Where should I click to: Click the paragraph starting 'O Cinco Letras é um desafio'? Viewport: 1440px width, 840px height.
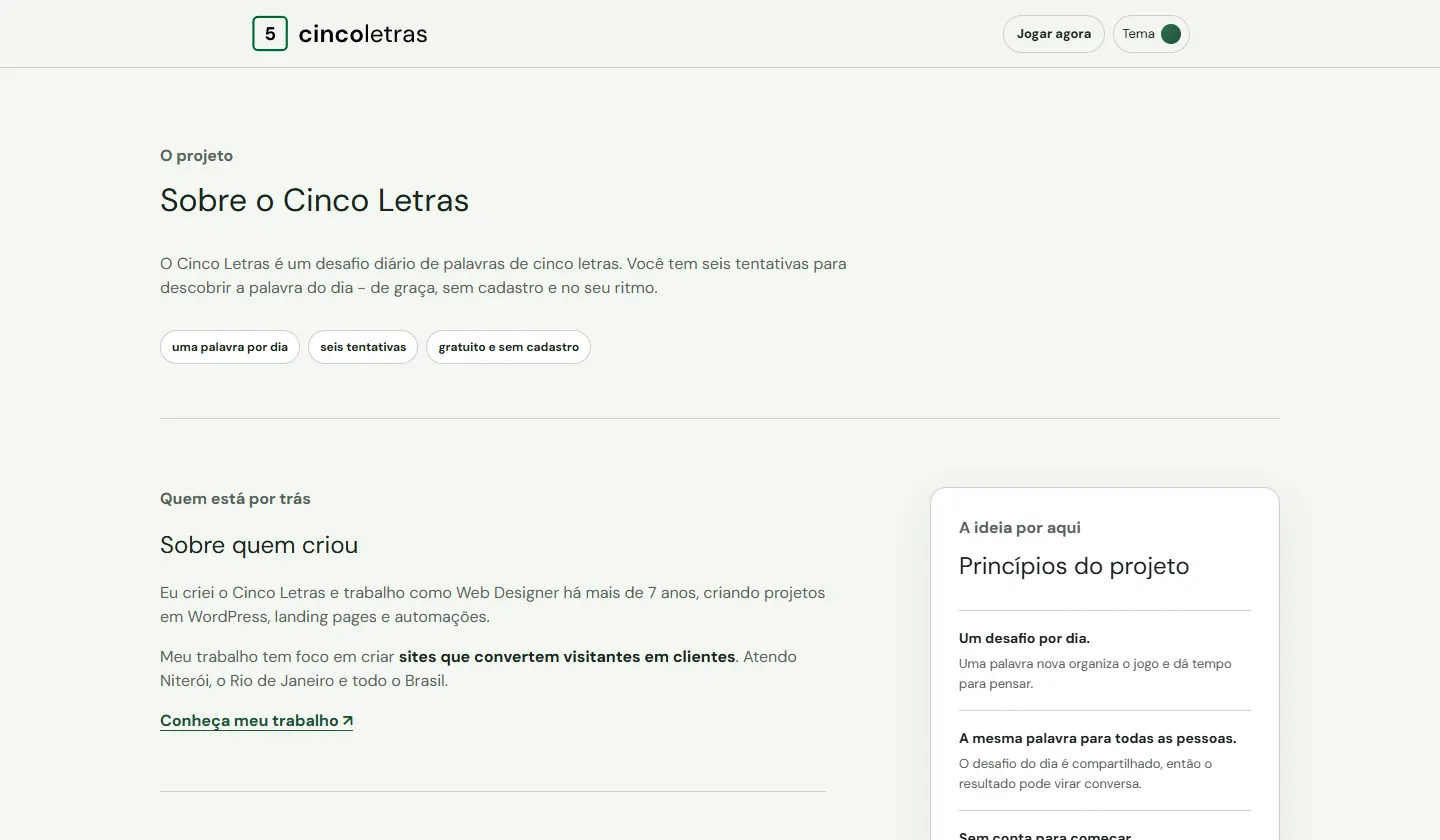click(503, 276)
